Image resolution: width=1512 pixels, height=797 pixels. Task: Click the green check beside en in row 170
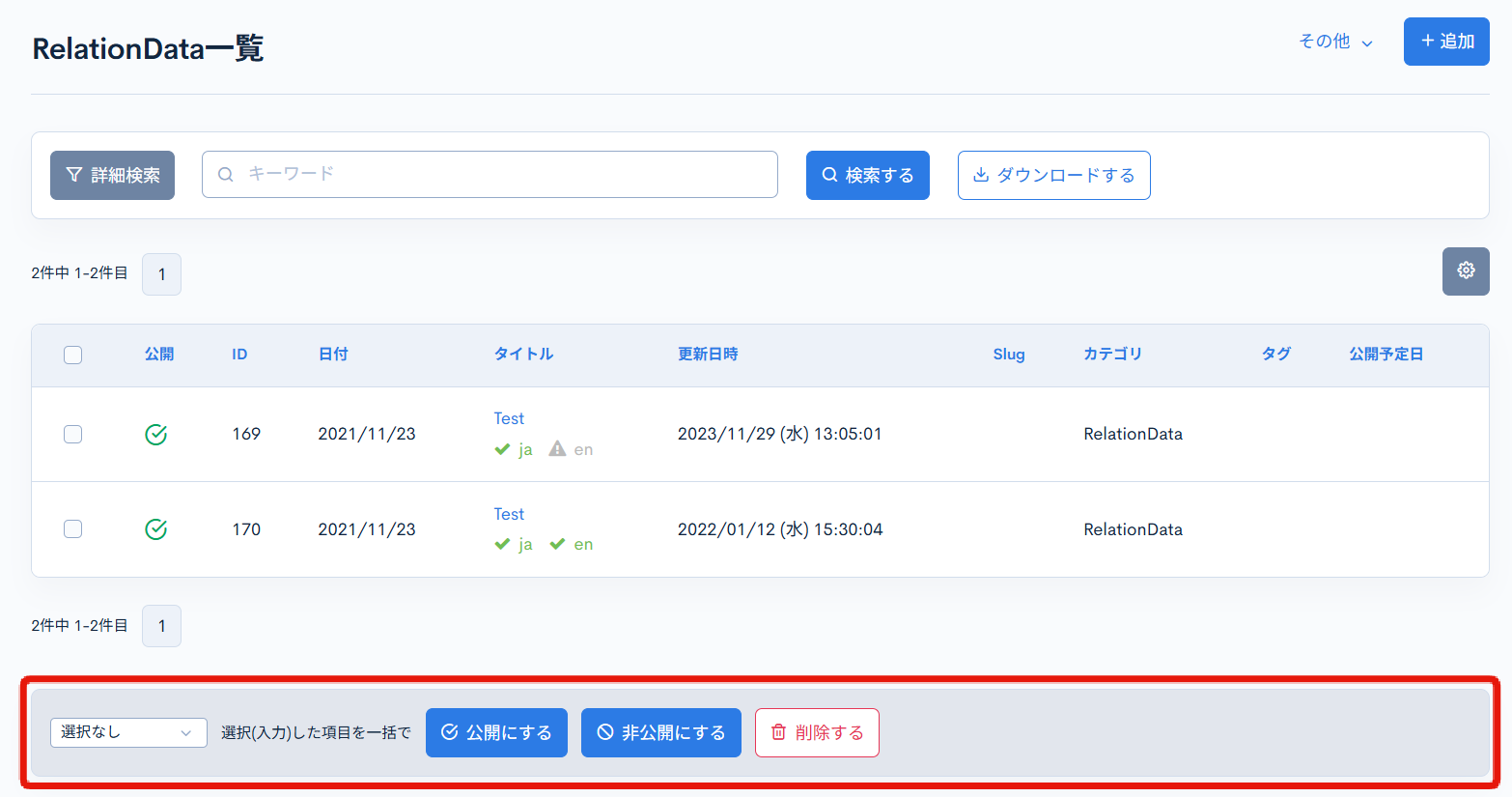pos(557,545)
